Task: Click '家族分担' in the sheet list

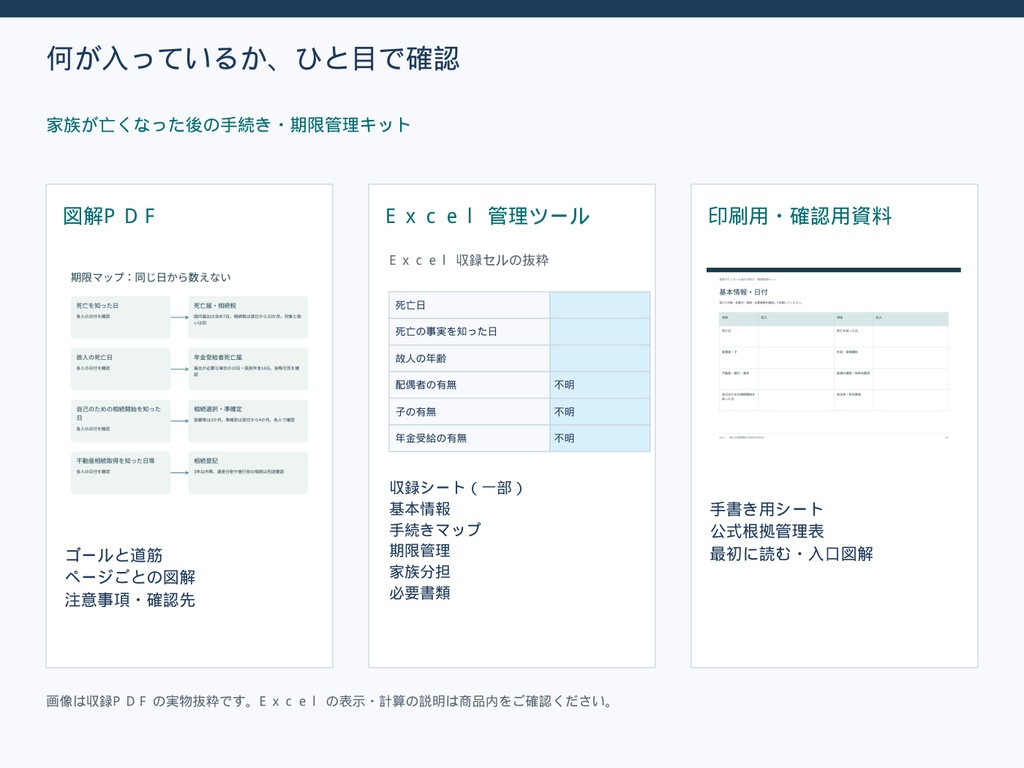Action: pyautogui.click(x=420, y=571)
